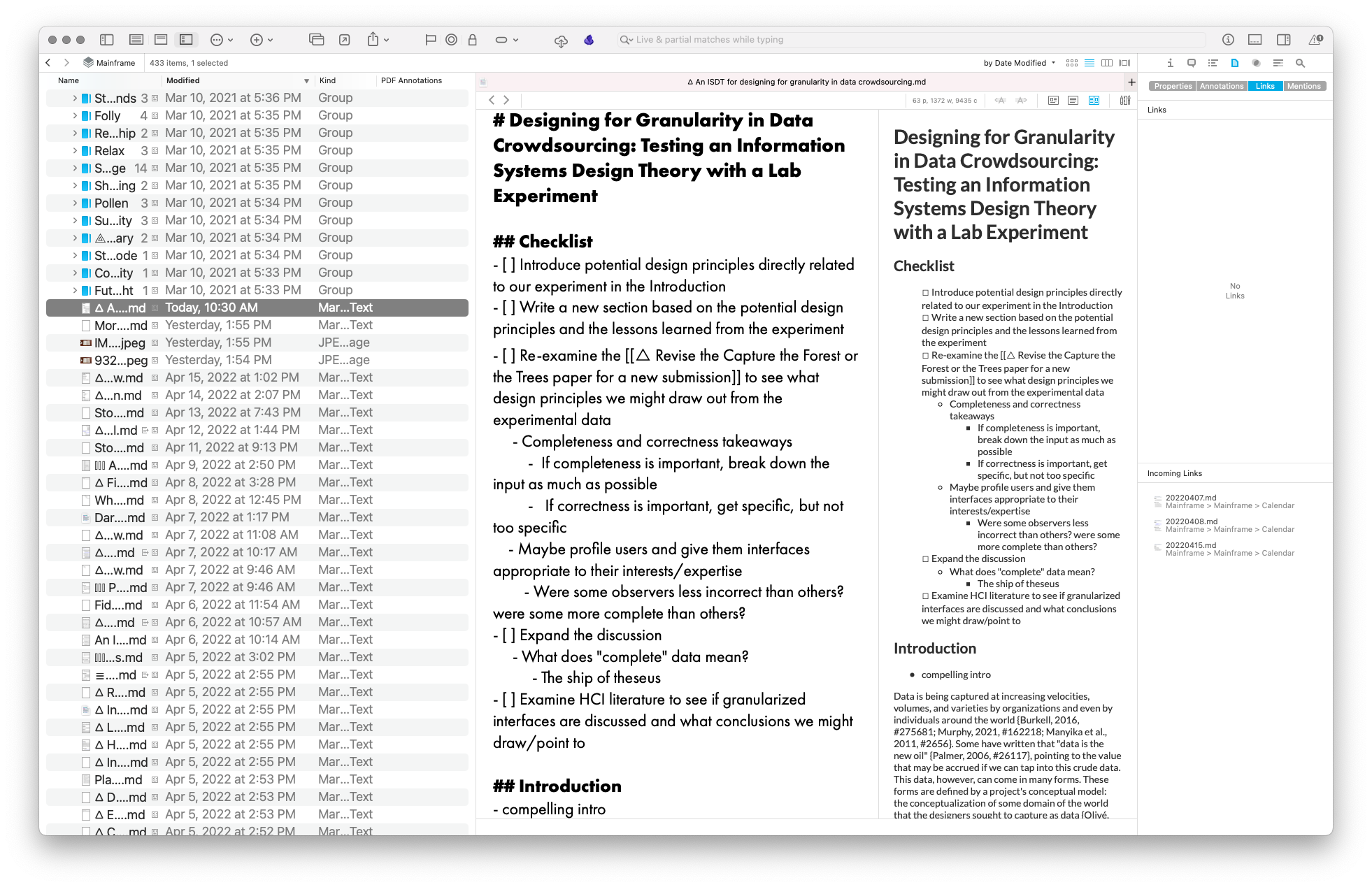
Task: Open the 'by Date Modified' sort dropdown
Action: click(1019, 63)
